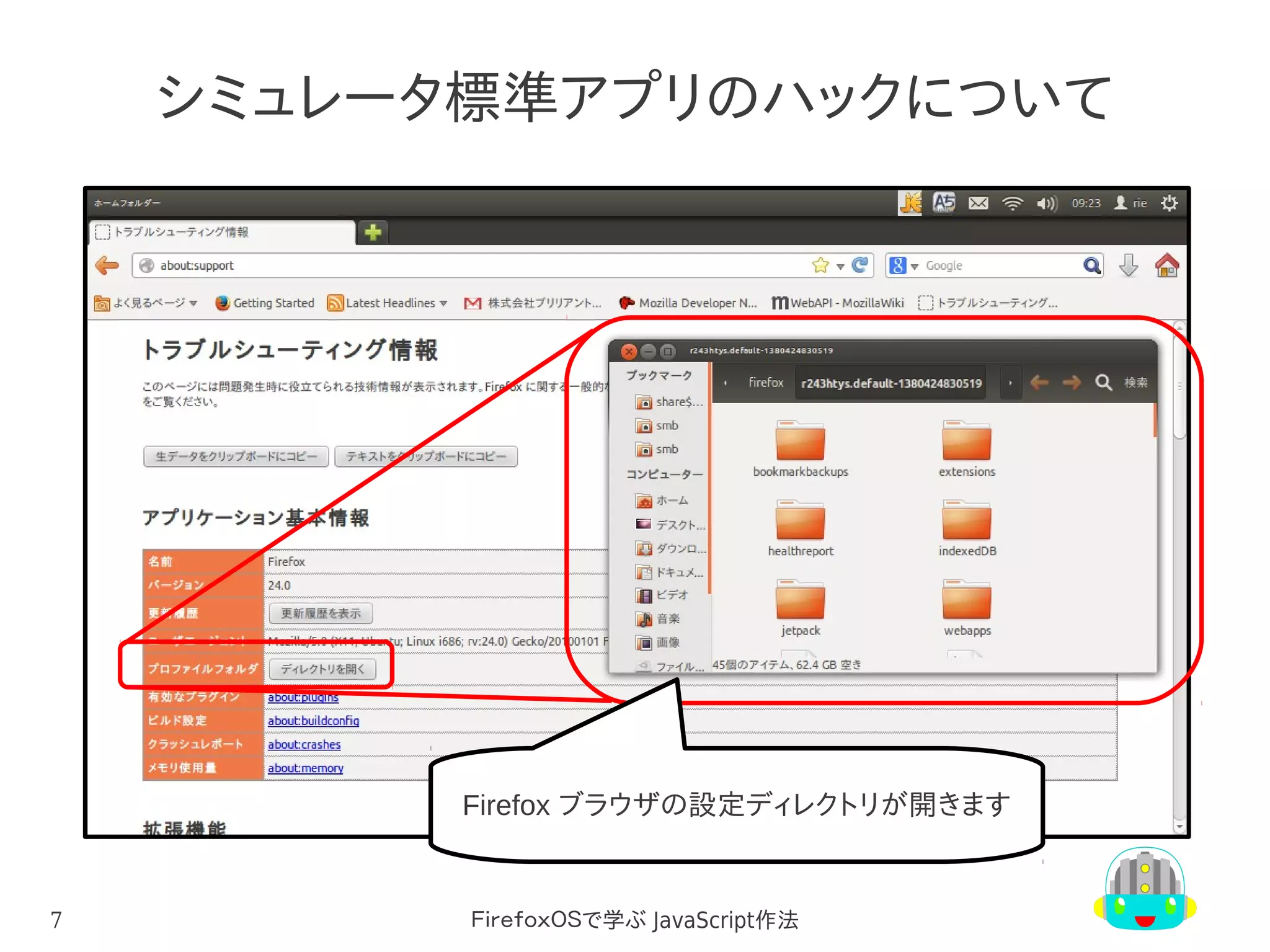Click the path bar left scroll arrow
The image size is (1270, 952).
tap(725, 383)
